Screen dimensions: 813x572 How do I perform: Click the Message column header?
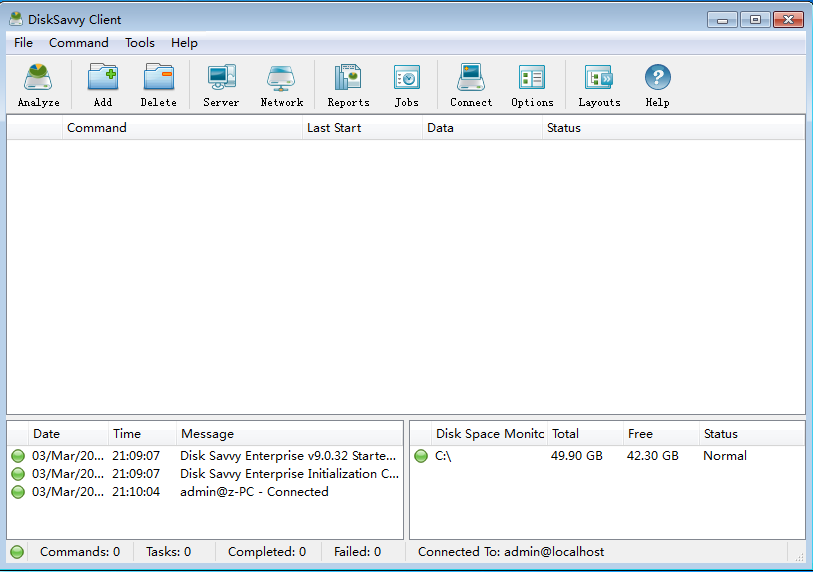289,434
